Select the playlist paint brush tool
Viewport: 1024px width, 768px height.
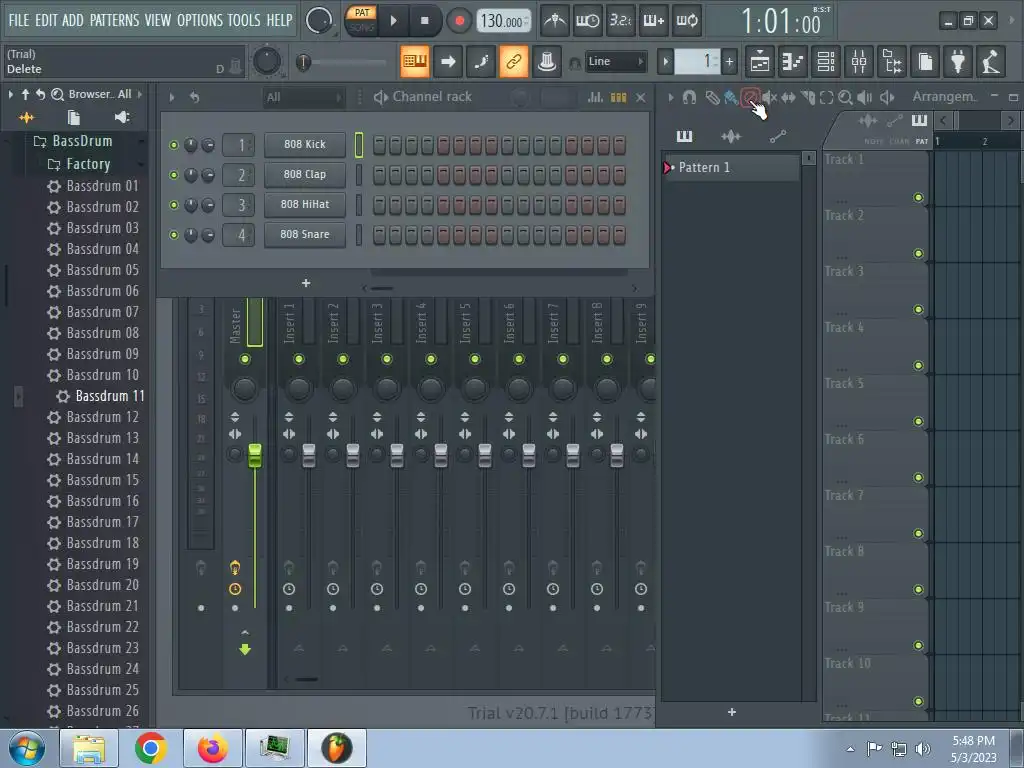click(731, 97)
